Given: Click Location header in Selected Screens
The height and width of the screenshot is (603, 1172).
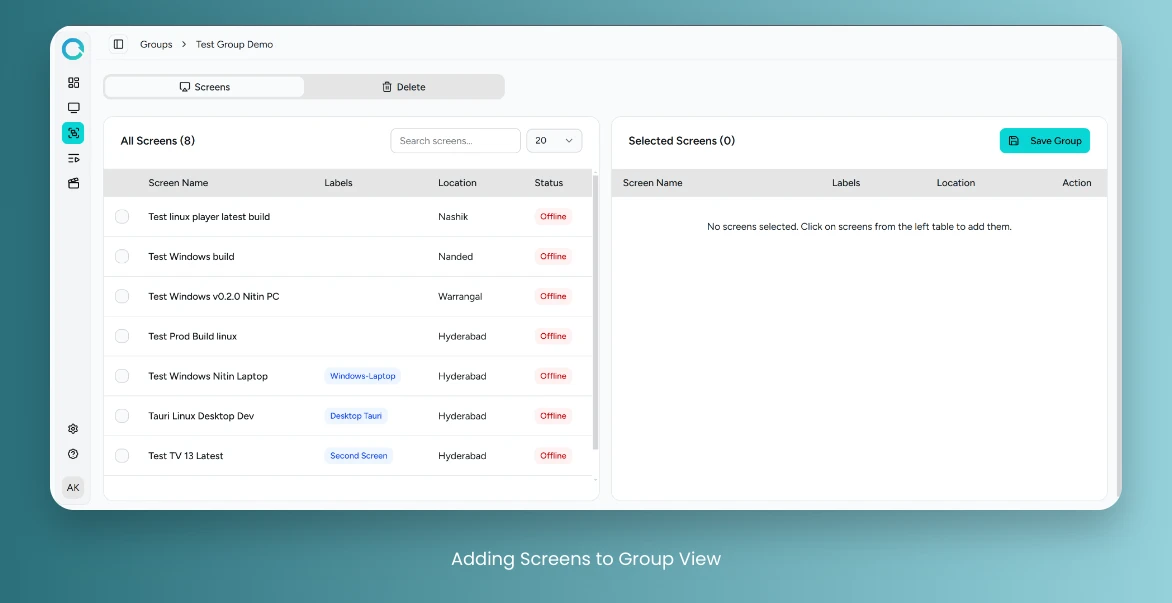Looking at the screenshot, I should coord(956,183).
